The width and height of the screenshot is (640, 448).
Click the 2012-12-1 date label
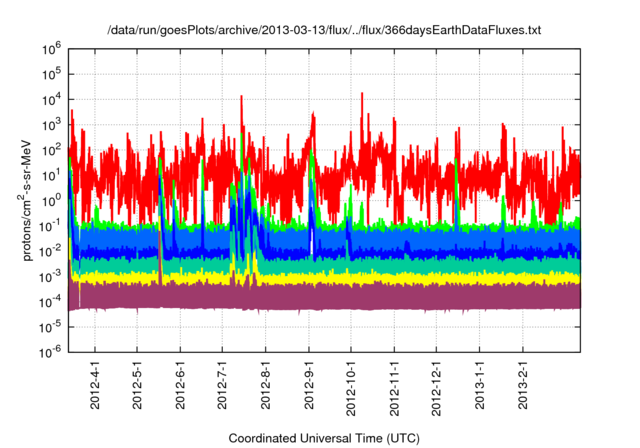point(436,388)
